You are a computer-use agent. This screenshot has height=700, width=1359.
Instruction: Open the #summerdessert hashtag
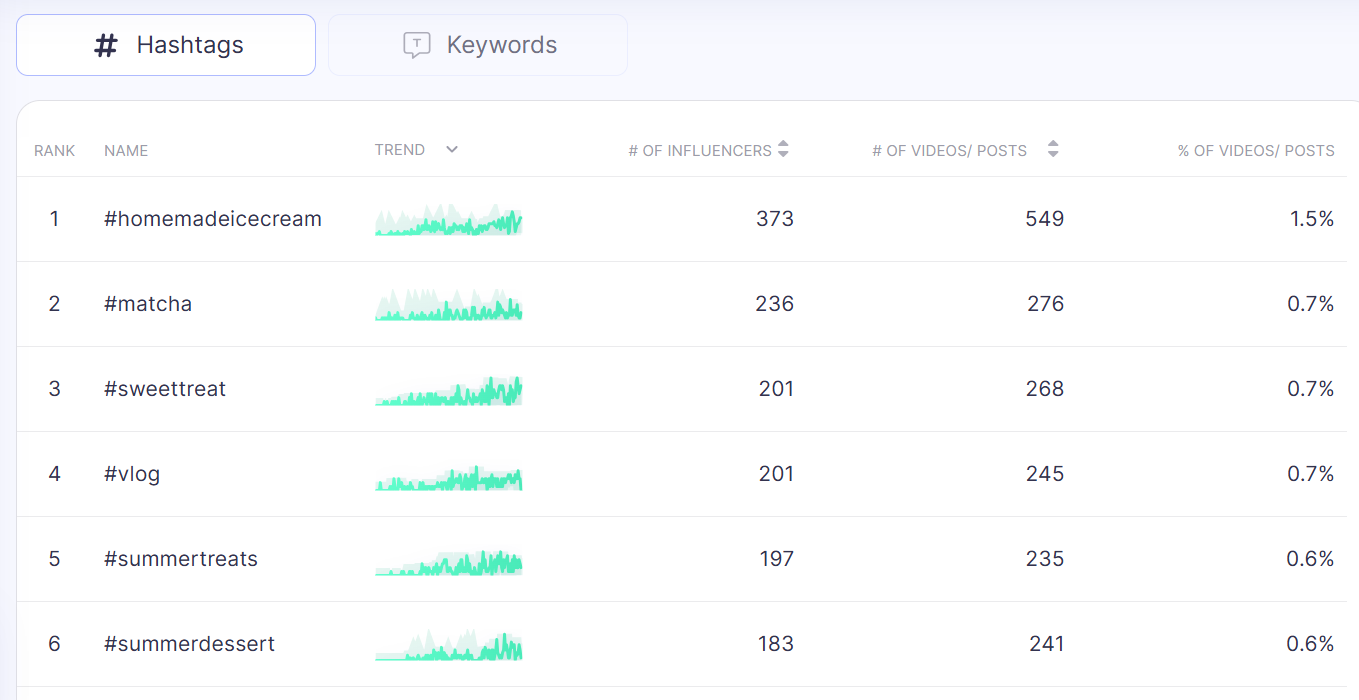189,644
